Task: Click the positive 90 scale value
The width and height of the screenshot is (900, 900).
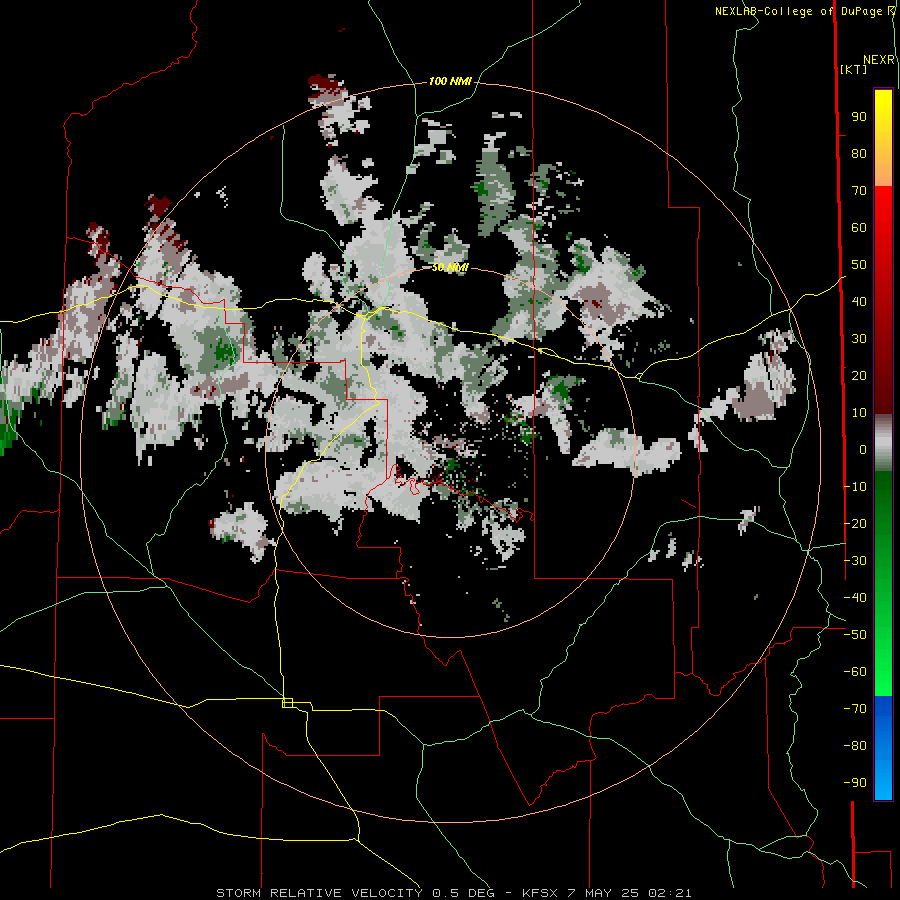Action: click(859, 117)
